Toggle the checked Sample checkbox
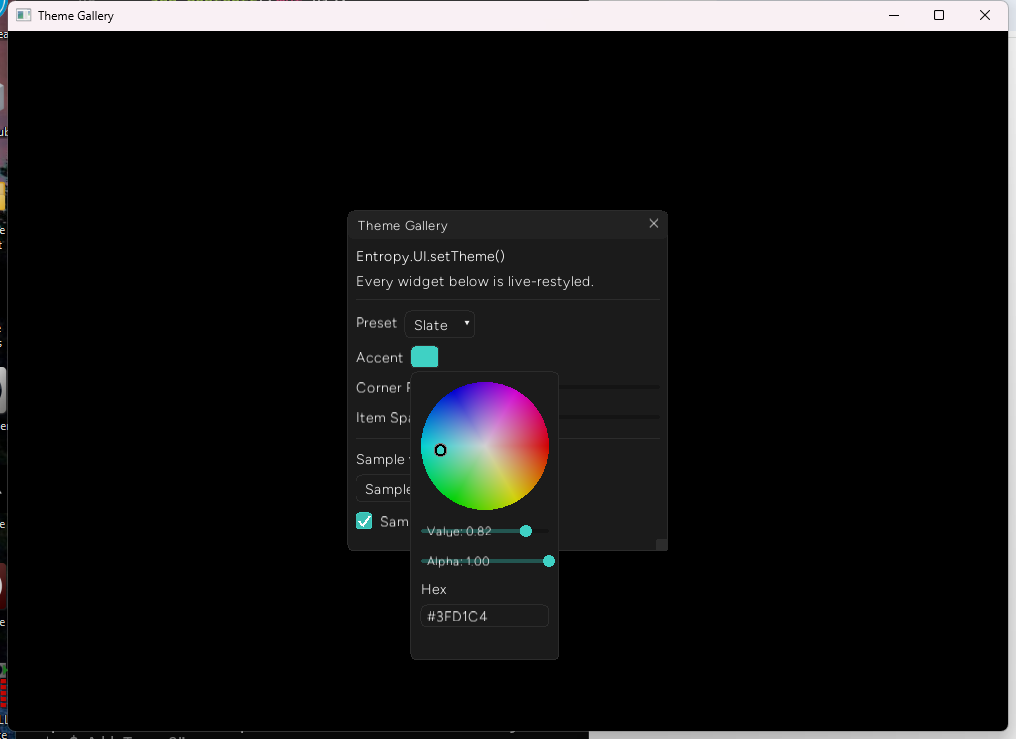 364,521
